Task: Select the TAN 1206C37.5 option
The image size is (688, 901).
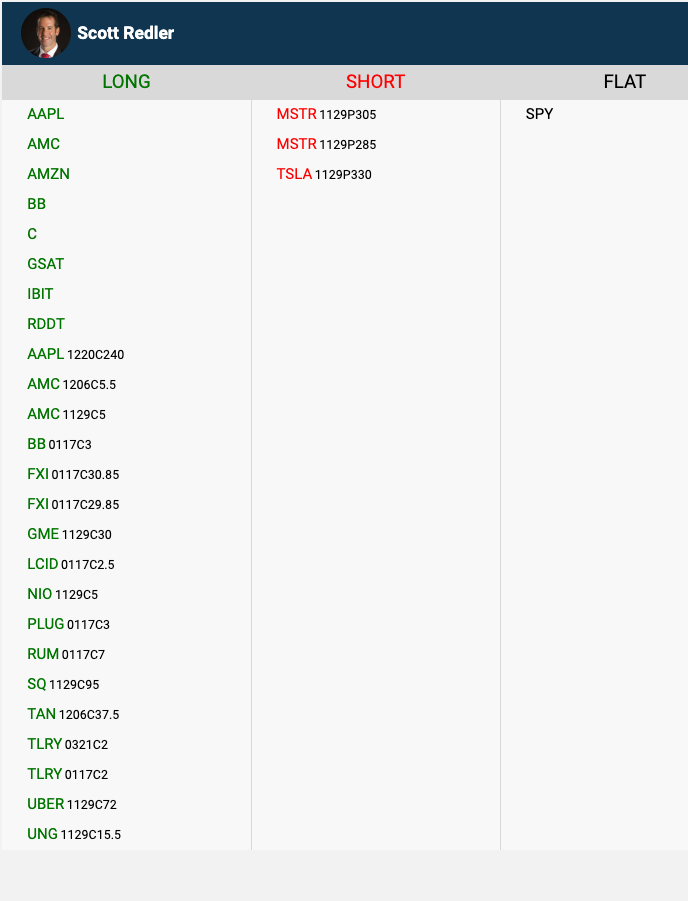Action: [x=73, y=714]
